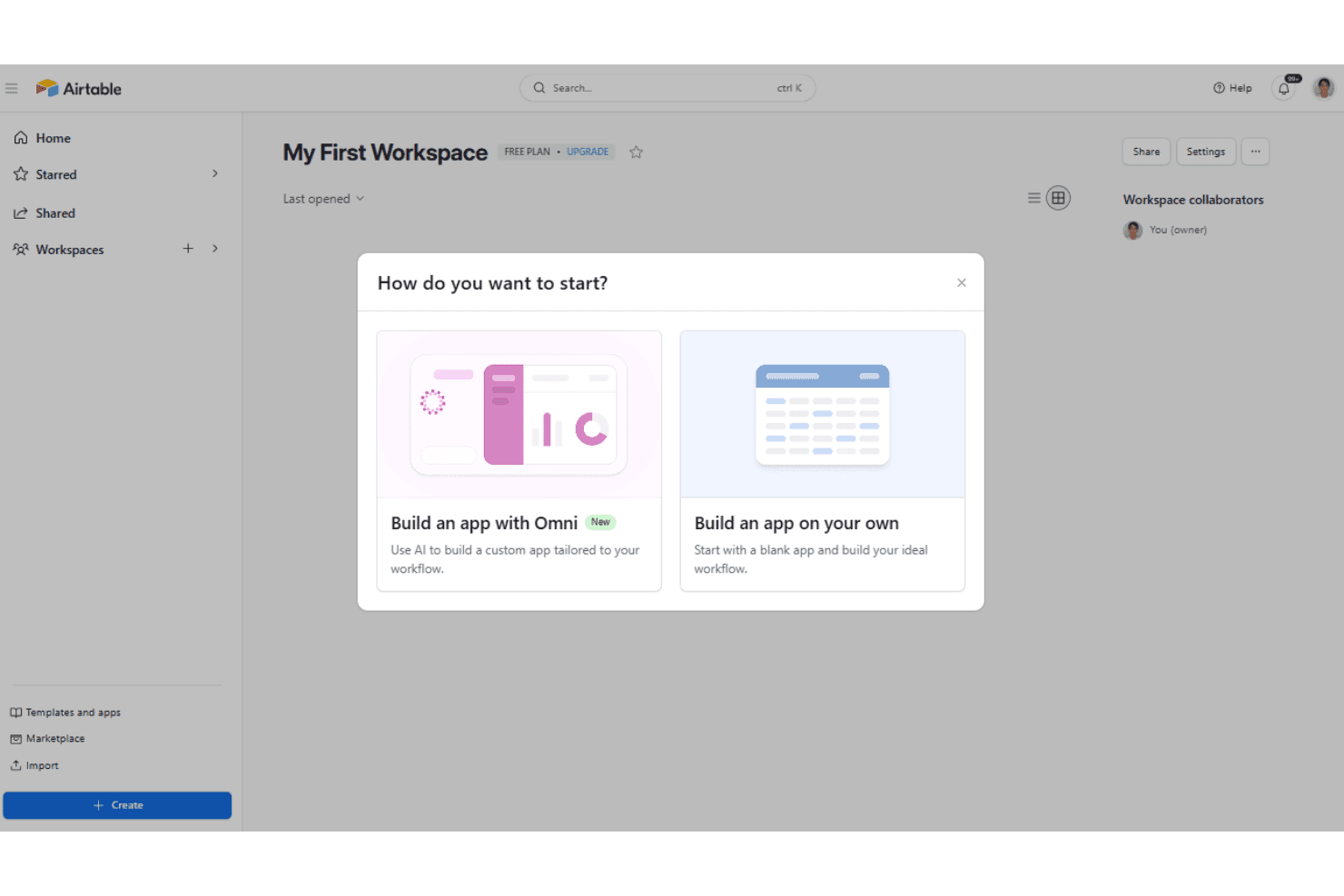Close the How do you want to start dialog
This screenshot has height=896, width=1344.
(x=962, y=283)
